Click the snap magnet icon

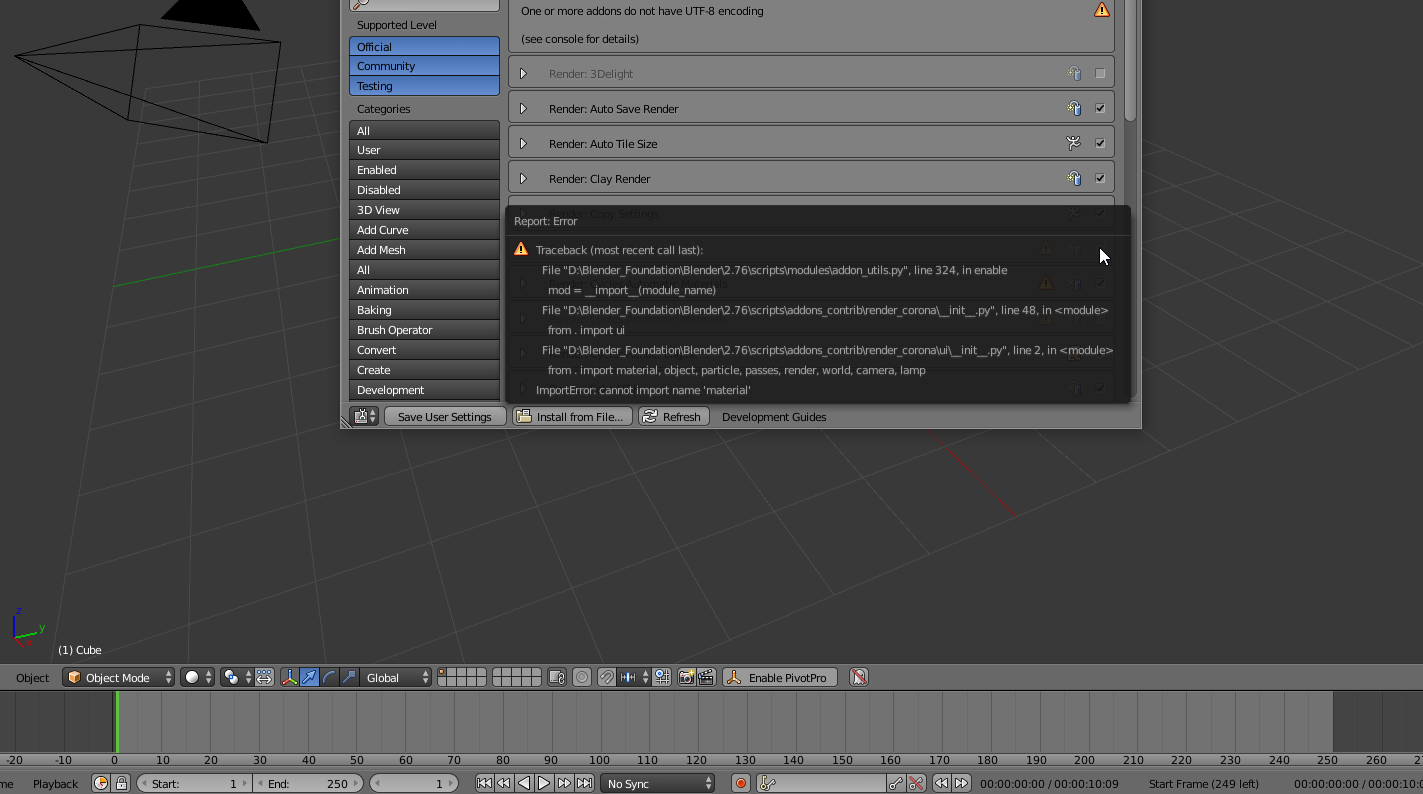coord(607,677)
